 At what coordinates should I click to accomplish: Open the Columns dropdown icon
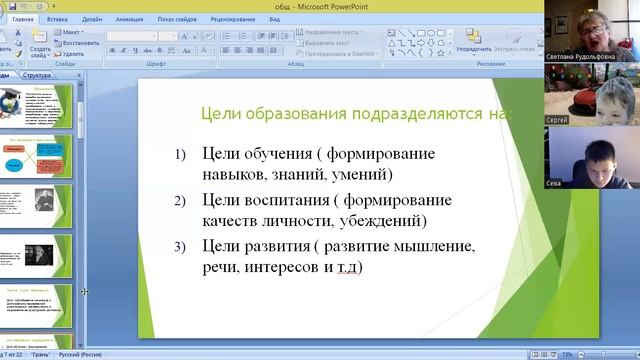[x=276, y=50]
